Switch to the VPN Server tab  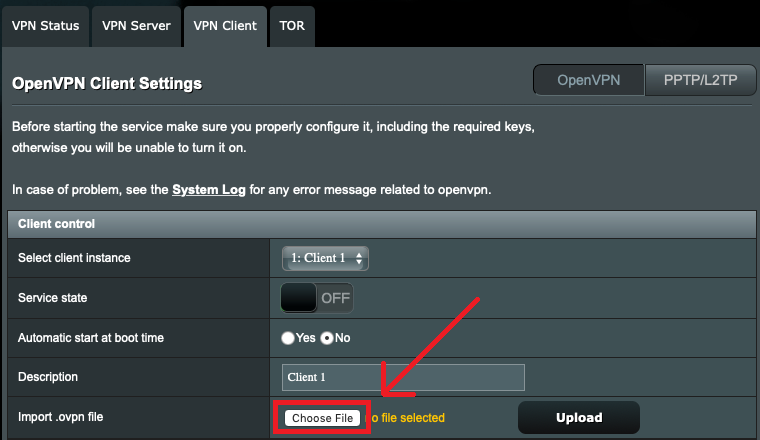[136, 26]
